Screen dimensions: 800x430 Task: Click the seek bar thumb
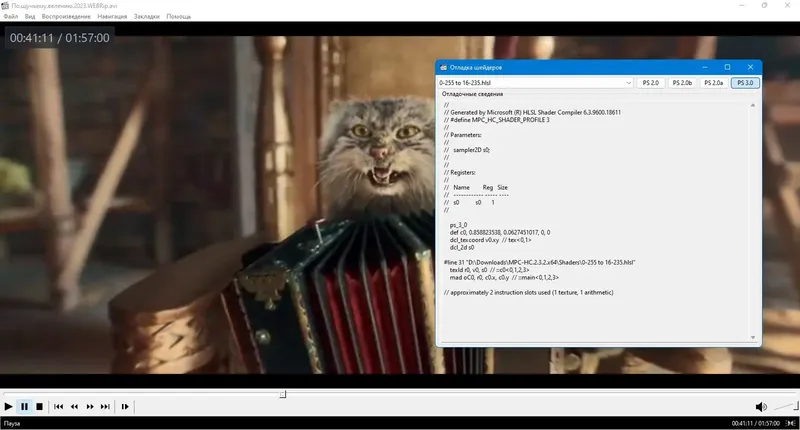pyautogui.click(x=283, y=394)
